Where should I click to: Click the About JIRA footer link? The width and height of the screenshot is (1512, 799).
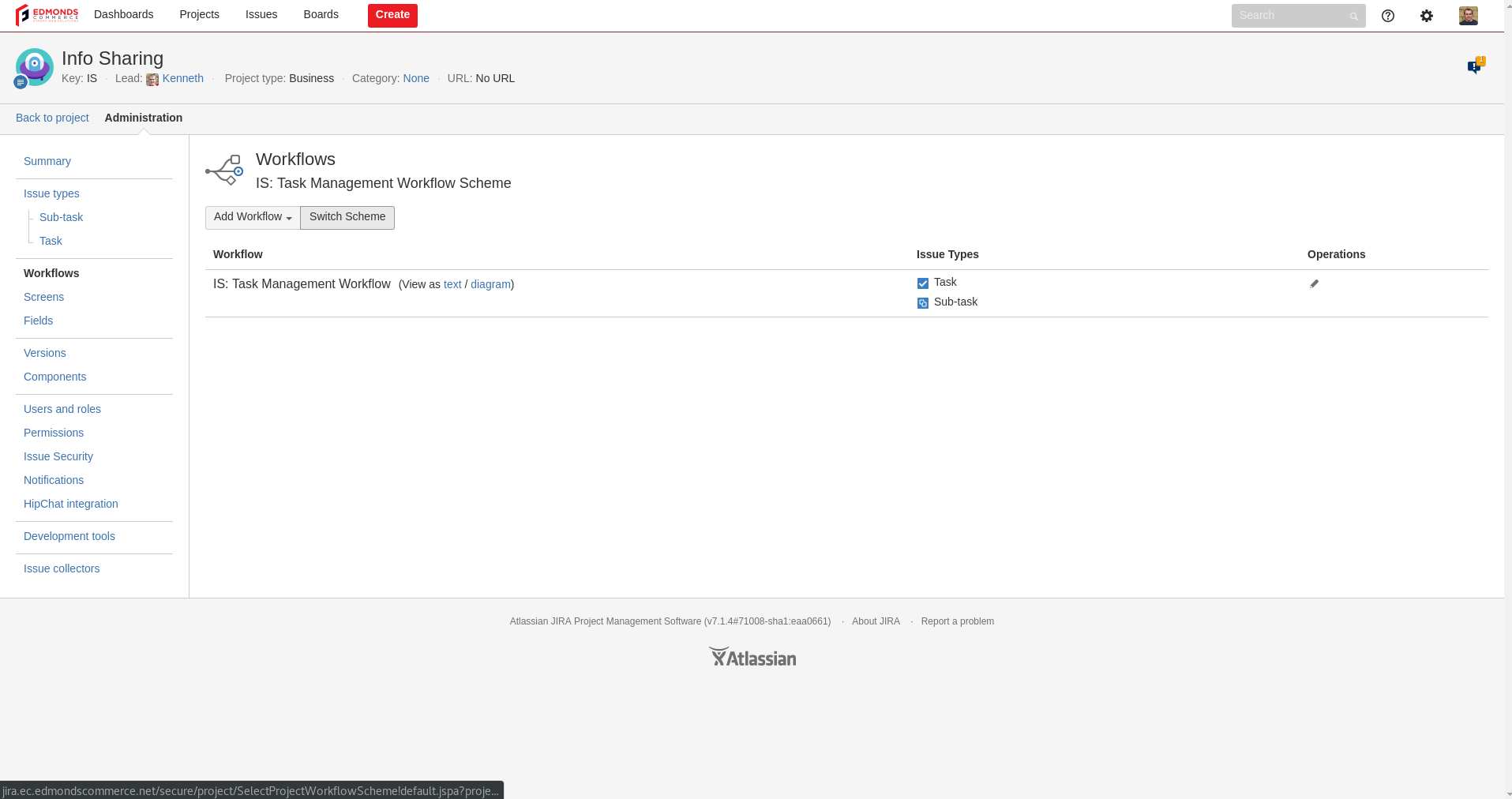pos(876,621)
